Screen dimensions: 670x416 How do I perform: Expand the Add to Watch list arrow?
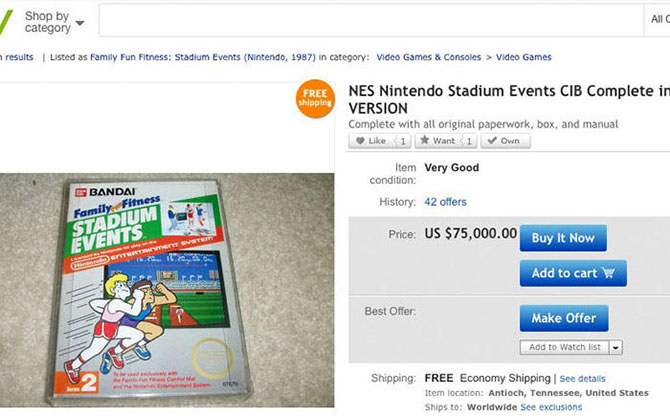click(x=615, y=347)
